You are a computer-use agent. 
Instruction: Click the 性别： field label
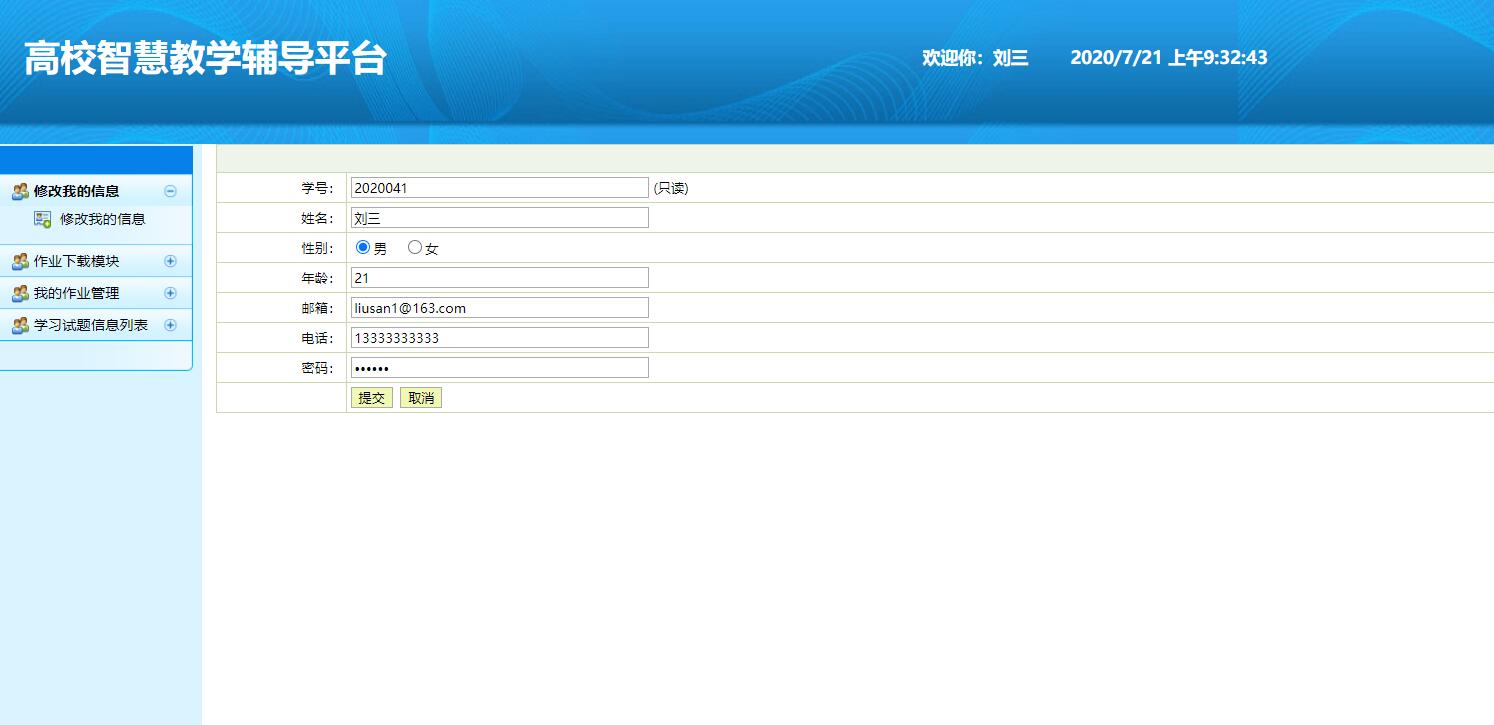(318, 248)
